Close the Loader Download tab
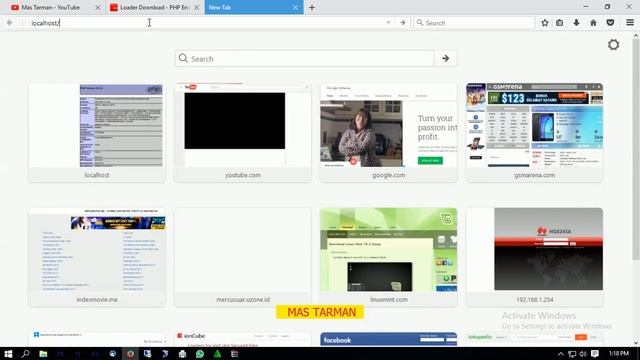 (196, 7)
